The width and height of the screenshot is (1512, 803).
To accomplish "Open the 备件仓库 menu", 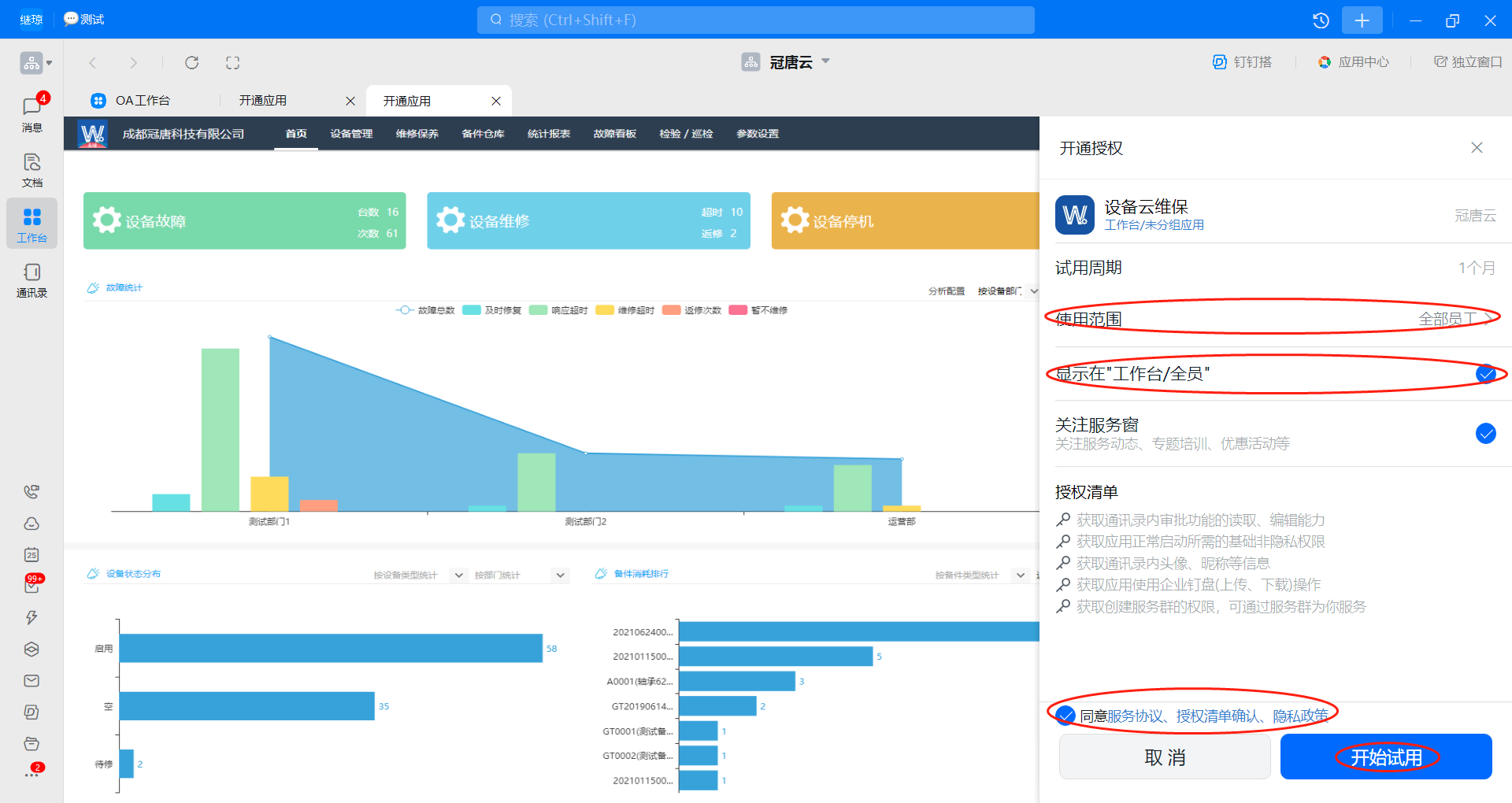I will pyautogui.click(x=483, y=134).
